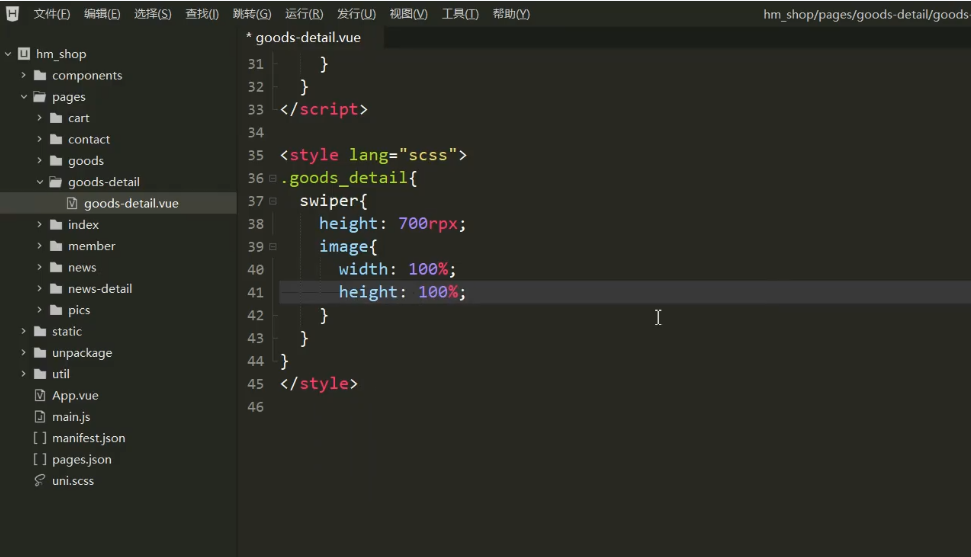Image resolution: width=971 pixels, height=557 pixels.
Task: Select the pages.json file name
Action: tap(82, 460)
